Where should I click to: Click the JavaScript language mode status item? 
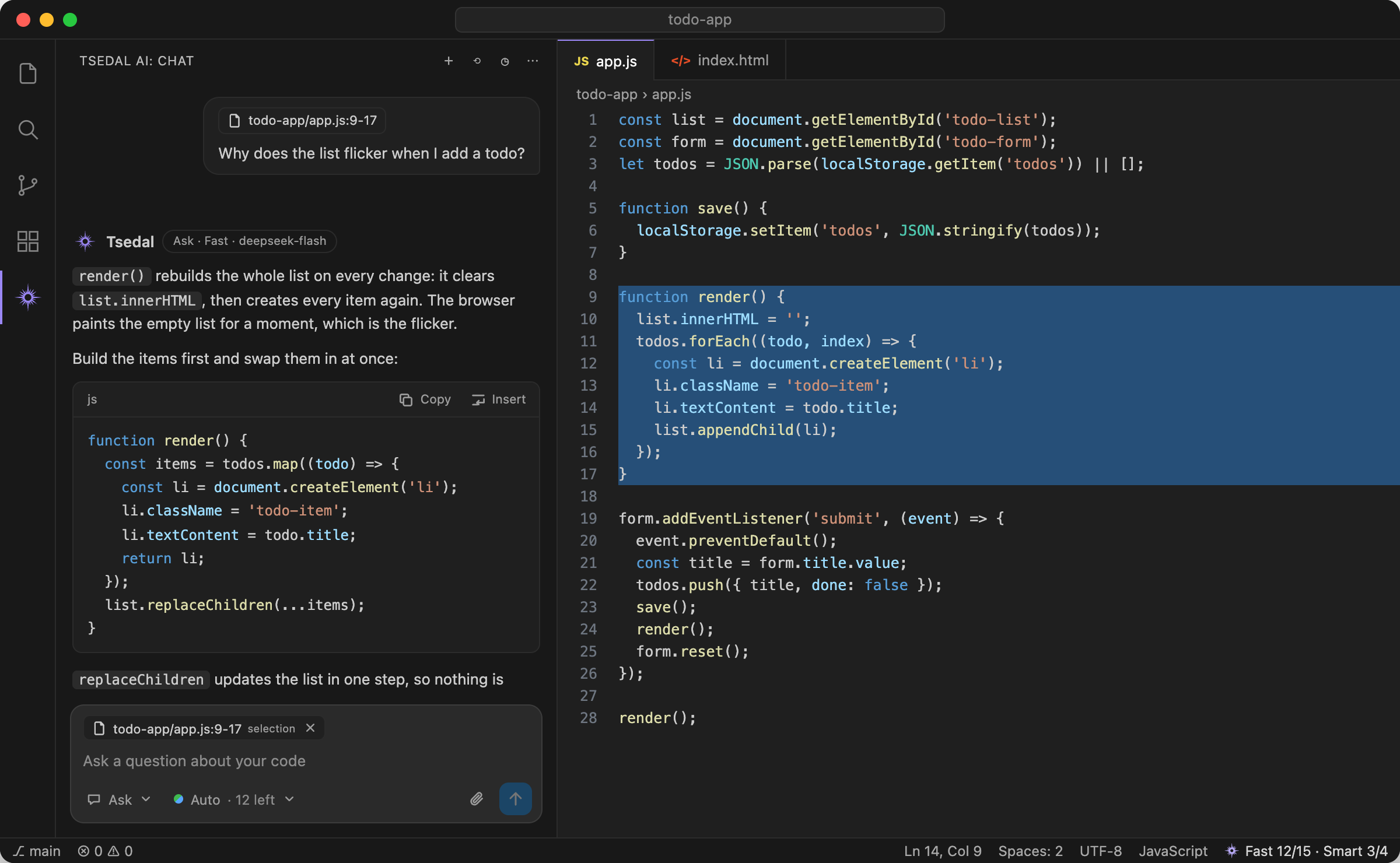coord(1173,851)
